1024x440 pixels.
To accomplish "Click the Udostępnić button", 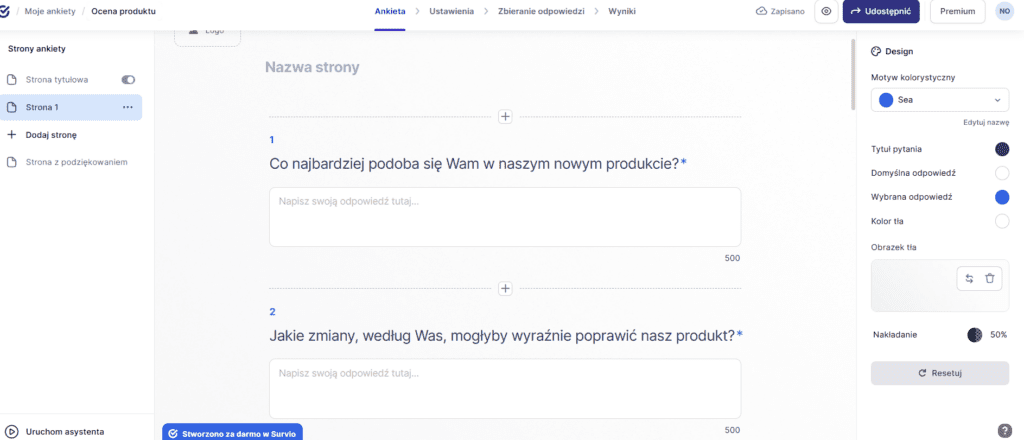I will pos(881,11).
